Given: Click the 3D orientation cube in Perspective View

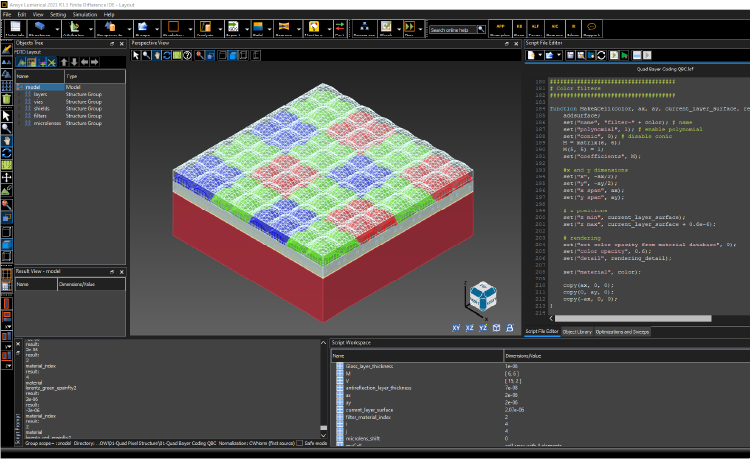Looking at the screenshot, I should [x=483, y=296].
